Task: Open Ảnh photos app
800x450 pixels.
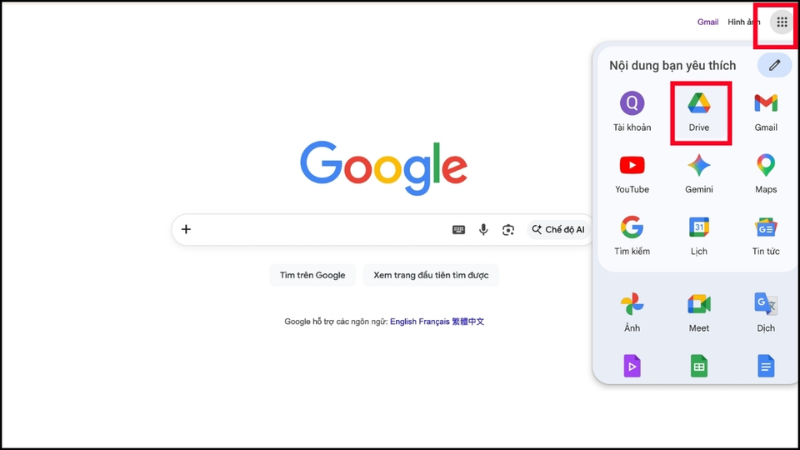Action: [x=632, y=313]
